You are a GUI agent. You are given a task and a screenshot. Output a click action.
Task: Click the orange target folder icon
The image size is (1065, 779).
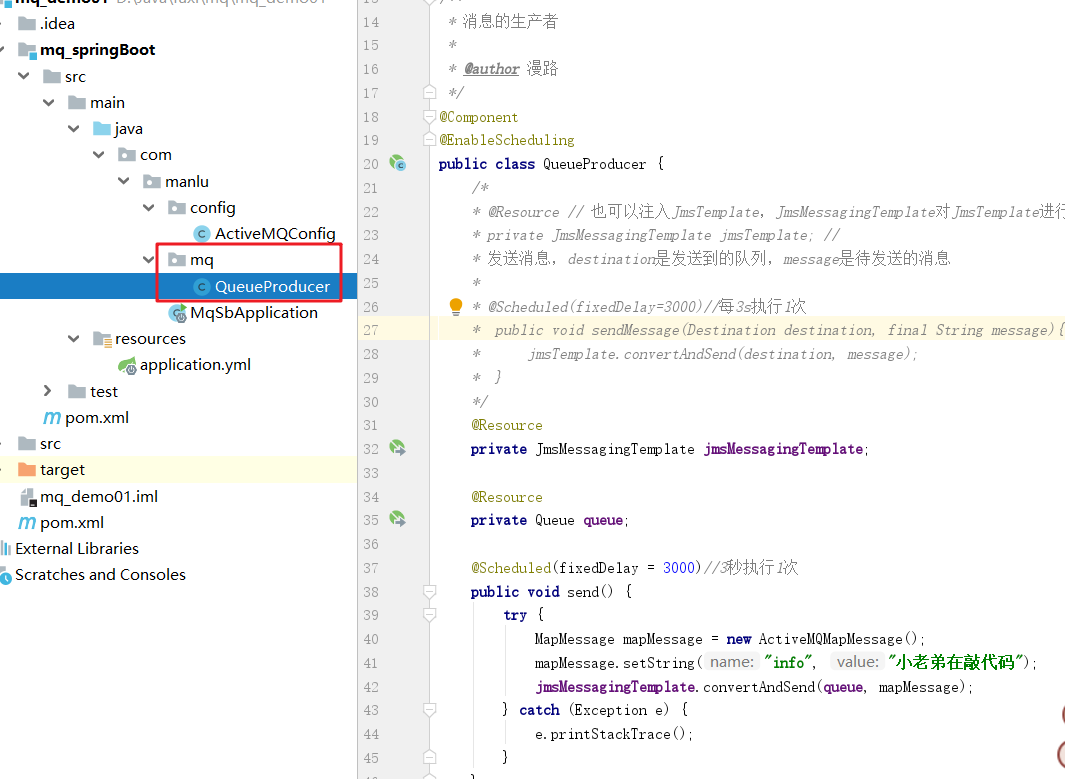[27, 469]
